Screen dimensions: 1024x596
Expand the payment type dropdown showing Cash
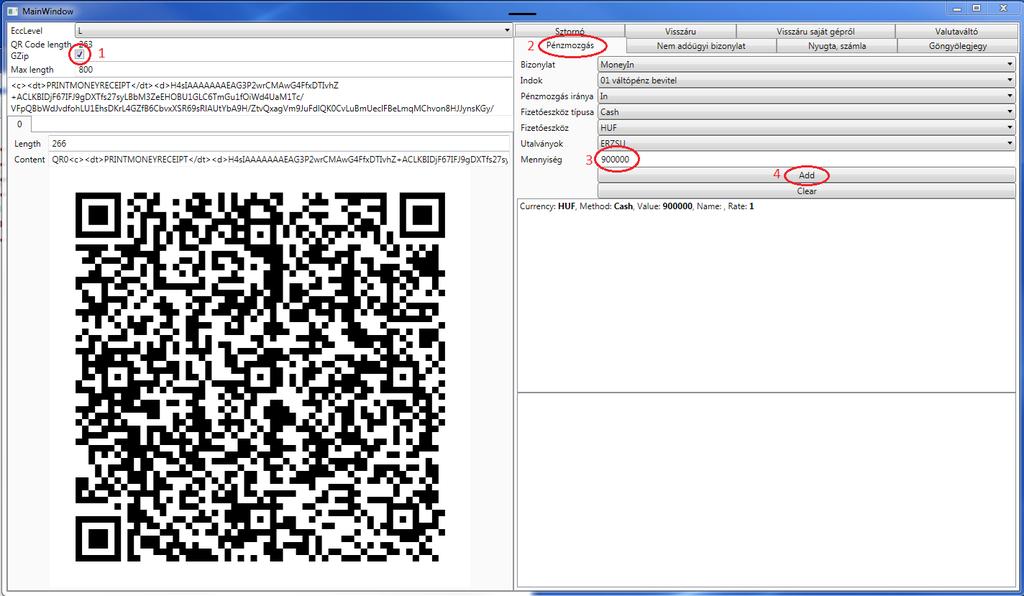point(807,112)
